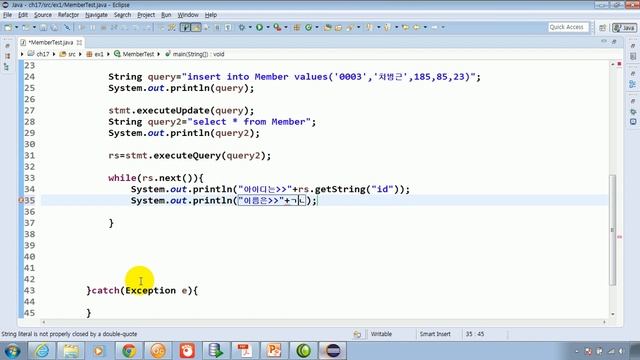Click the error marker on line 35
640x360 pixels.
tap(21, 200)
